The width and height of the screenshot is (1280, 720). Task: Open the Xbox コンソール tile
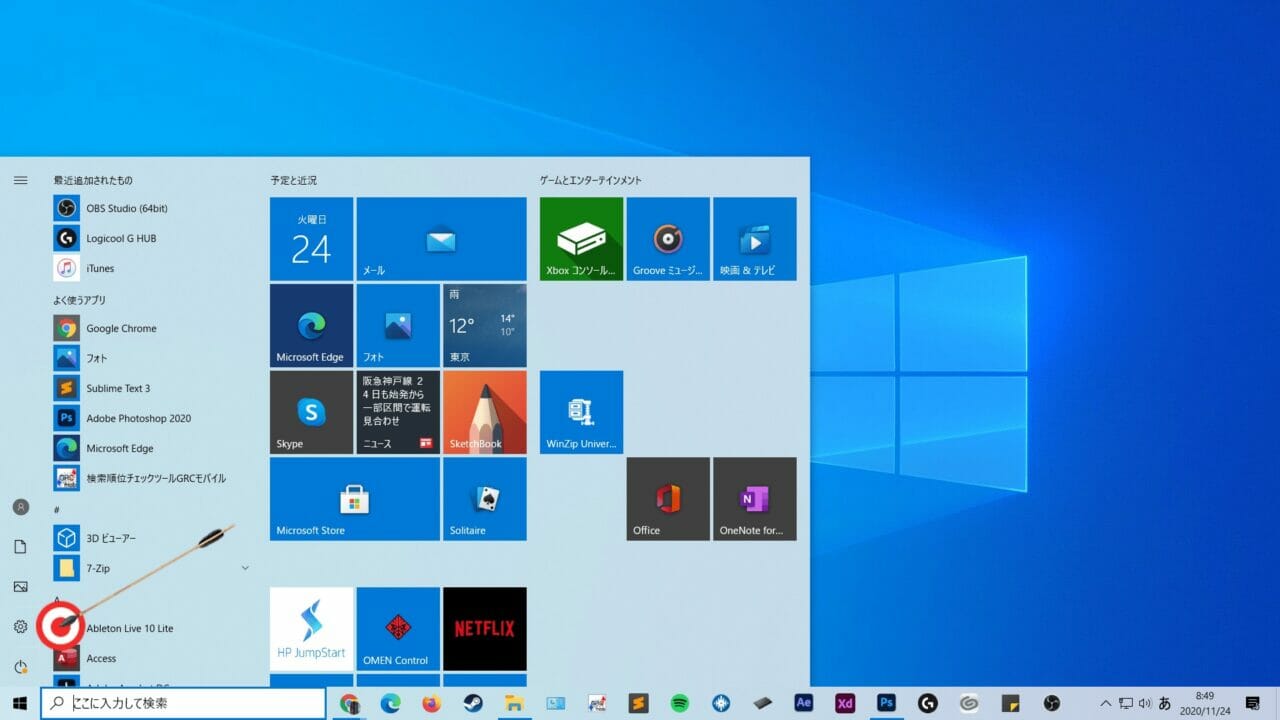[x=581, y=238]
